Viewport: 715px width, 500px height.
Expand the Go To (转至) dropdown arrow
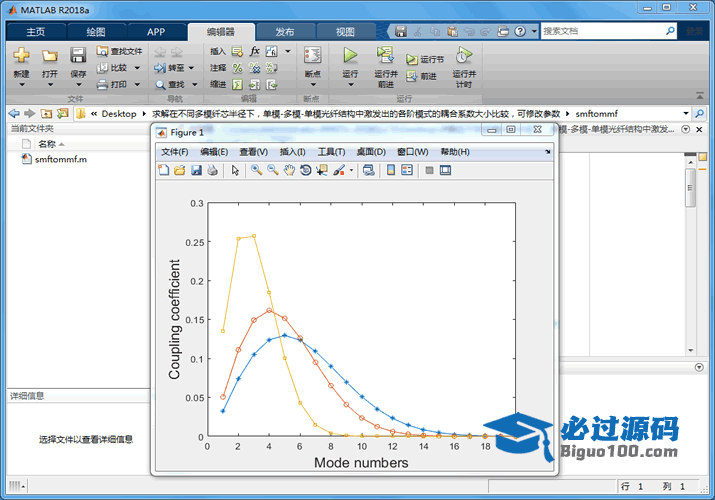[192, 68]
